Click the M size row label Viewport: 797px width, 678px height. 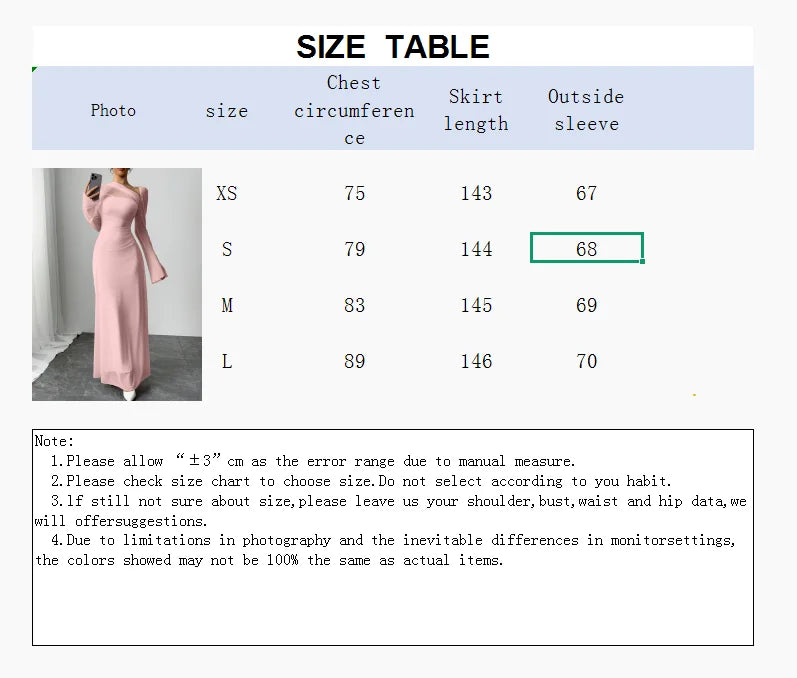[227, 305]
